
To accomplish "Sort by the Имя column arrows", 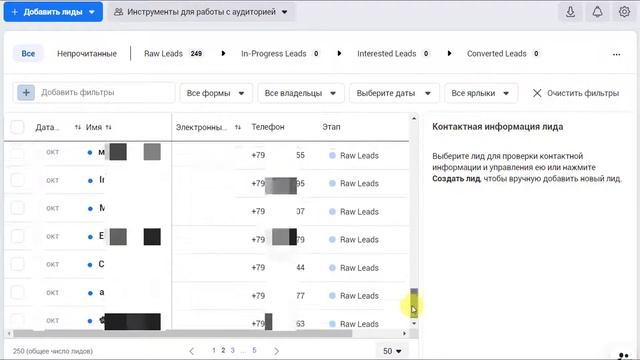I will coord(109,127).
